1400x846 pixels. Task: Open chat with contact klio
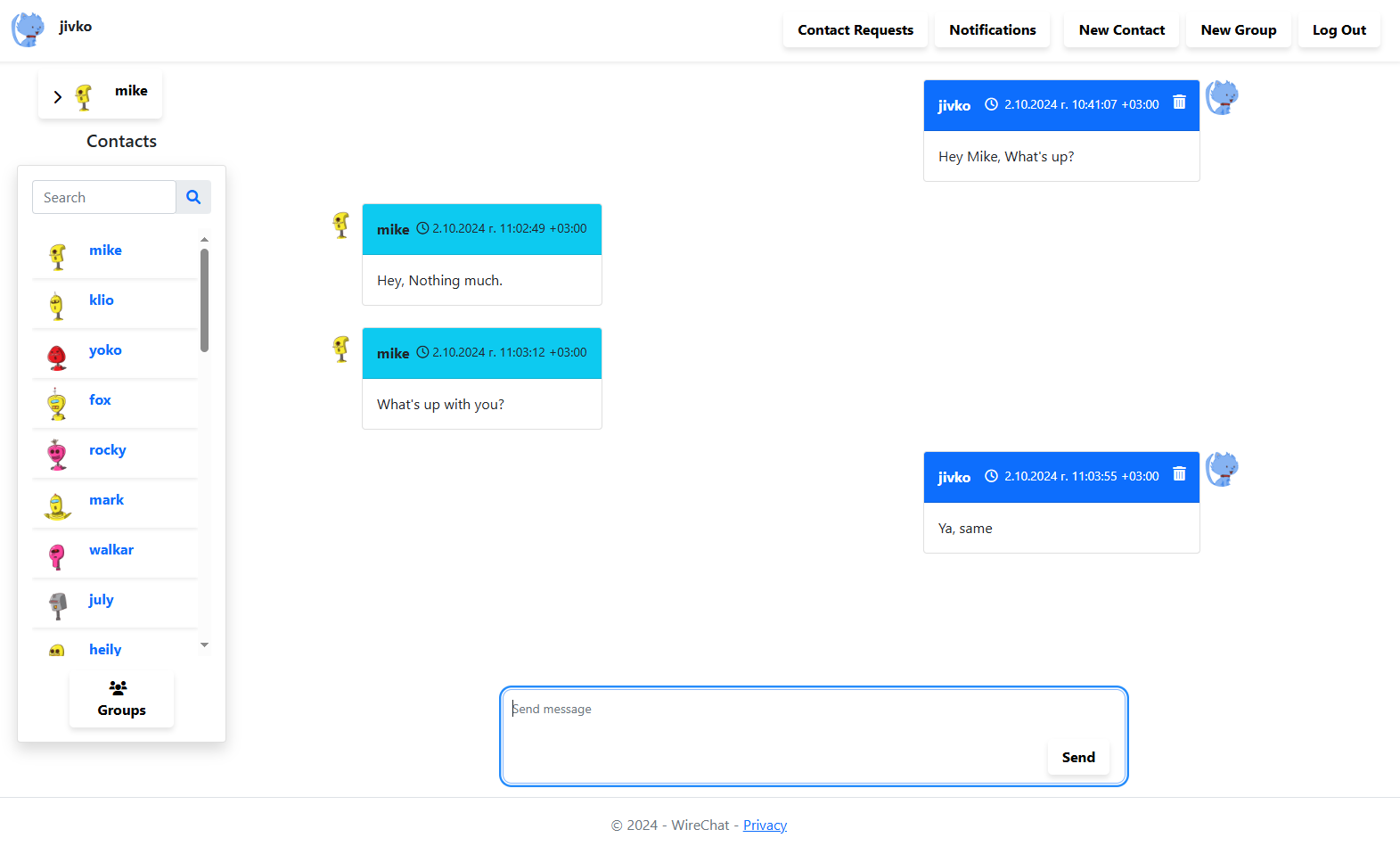point(102,300)
